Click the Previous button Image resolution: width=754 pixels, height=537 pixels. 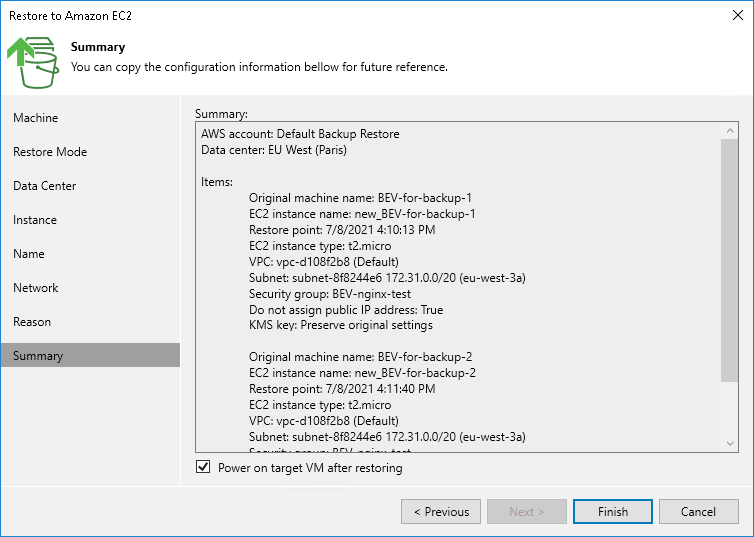(440, 512)
